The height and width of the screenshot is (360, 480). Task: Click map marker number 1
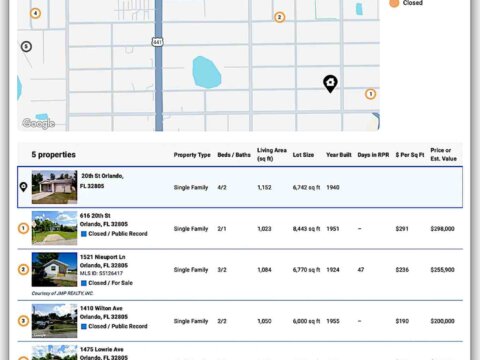[370, 94]
